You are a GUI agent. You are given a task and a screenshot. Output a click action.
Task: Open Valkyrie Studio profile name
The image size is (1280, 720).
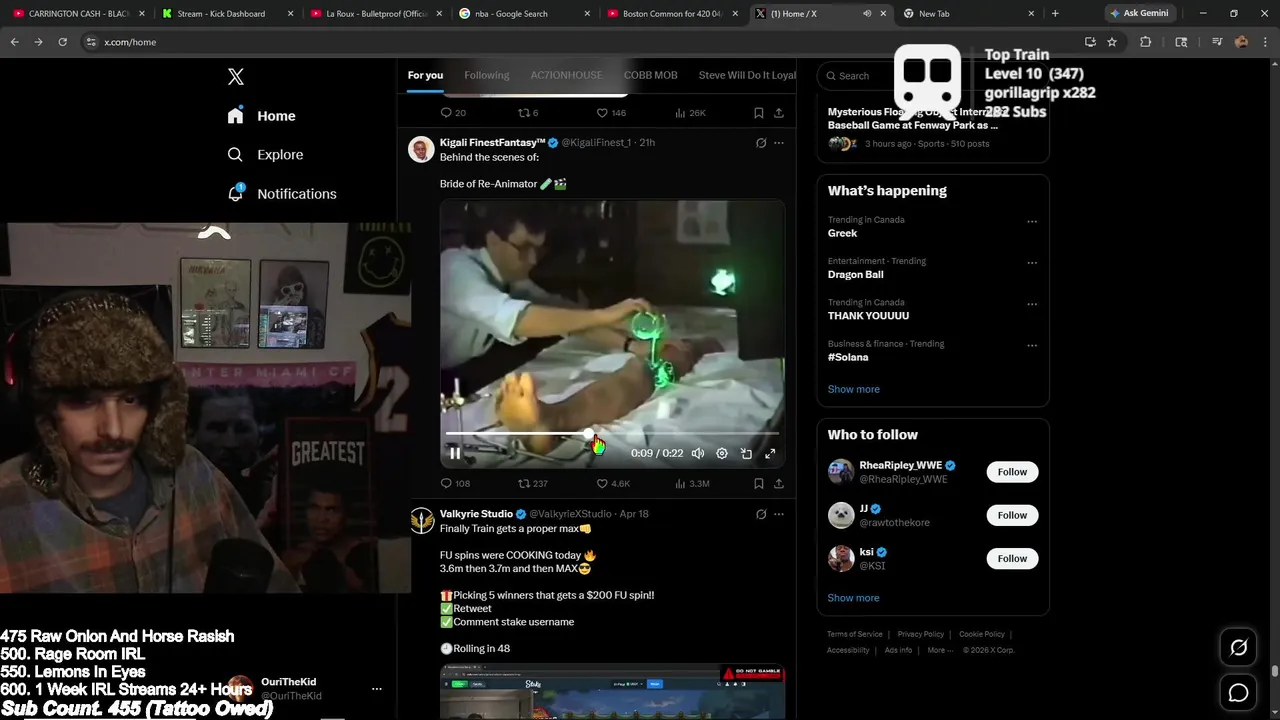click(476, 514)
